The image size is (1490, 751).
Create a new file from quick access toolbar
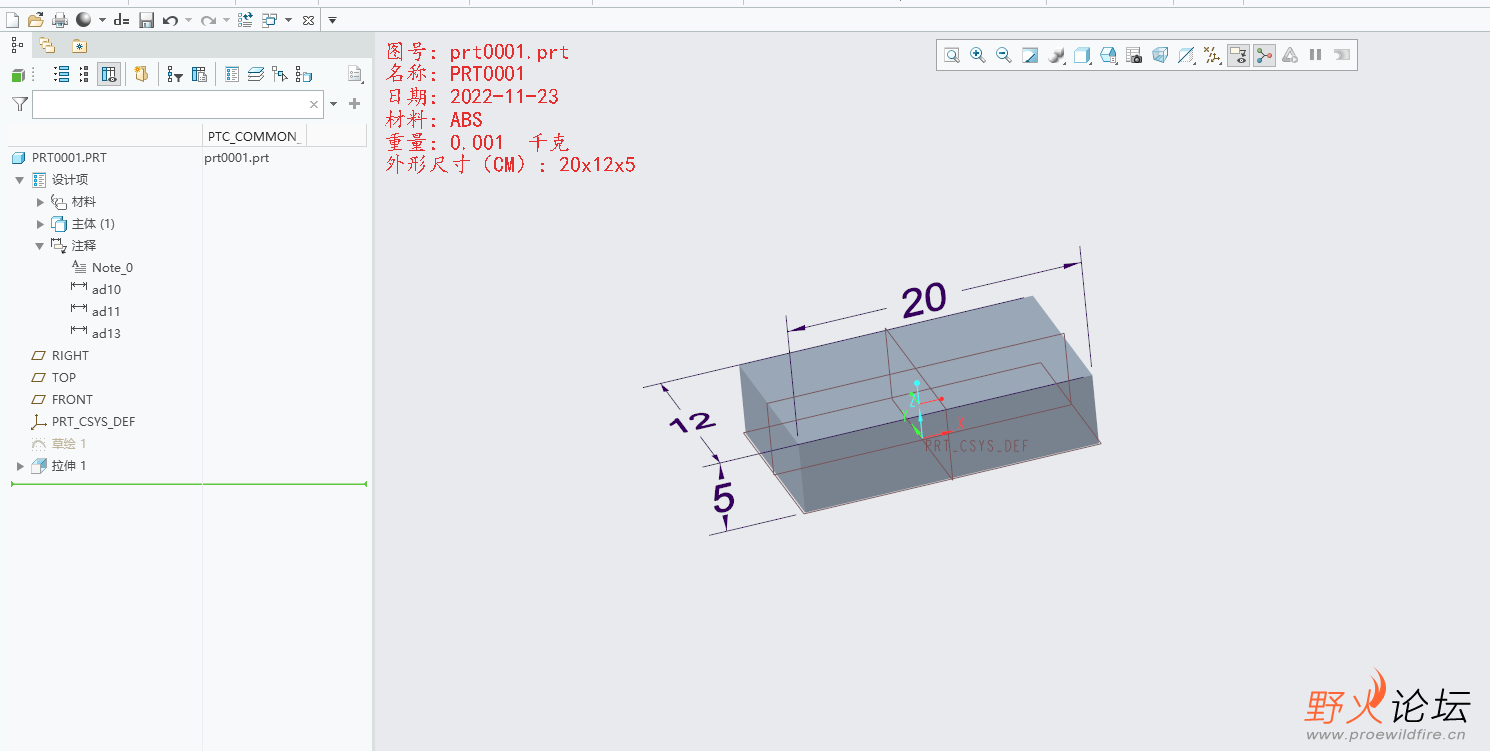click(x=12, y=20)
